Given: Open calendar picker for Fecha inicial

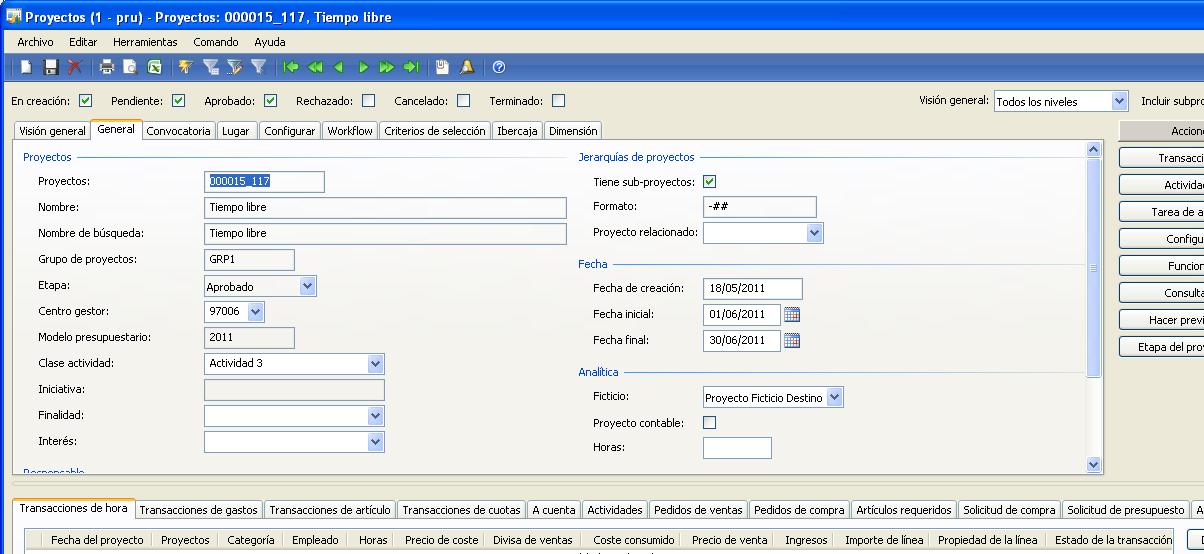Looking at the screenshot, I should (792, 314).
